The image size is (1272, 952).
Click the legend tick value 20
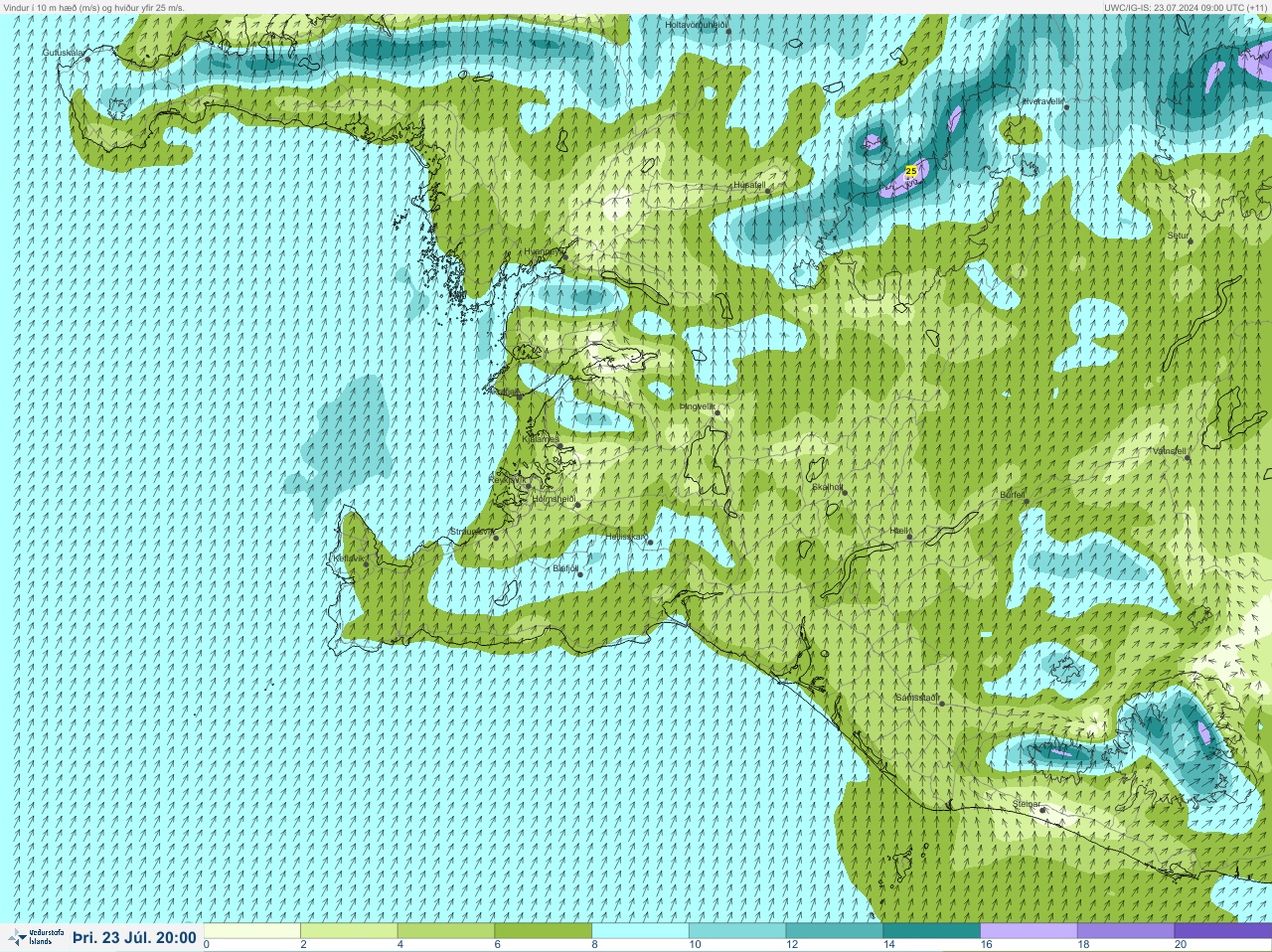click(1181, 944)
